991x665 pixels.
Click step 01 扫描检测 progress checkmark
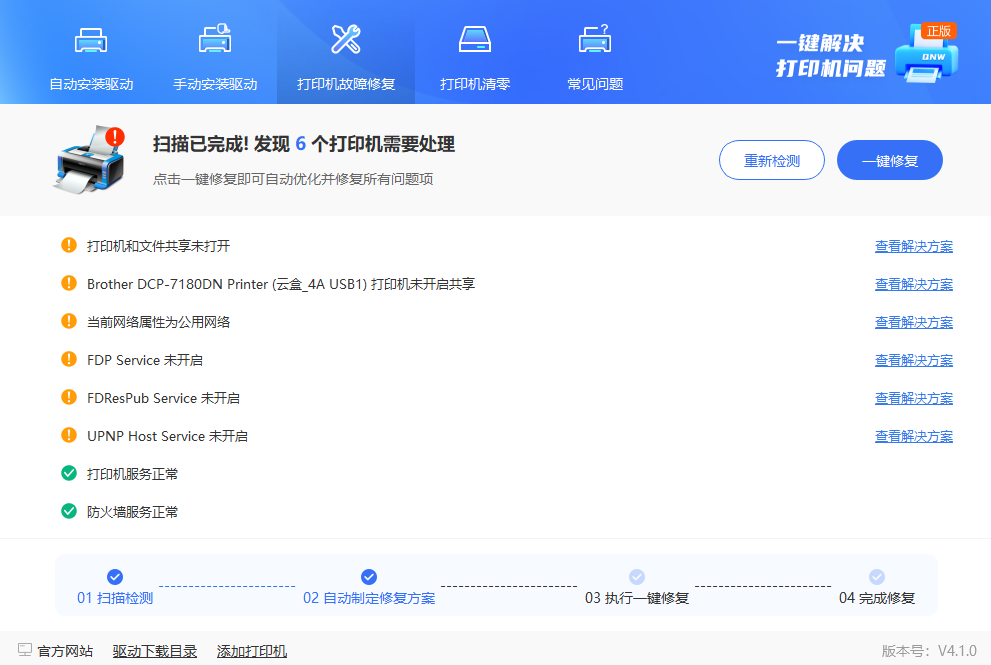115,577
